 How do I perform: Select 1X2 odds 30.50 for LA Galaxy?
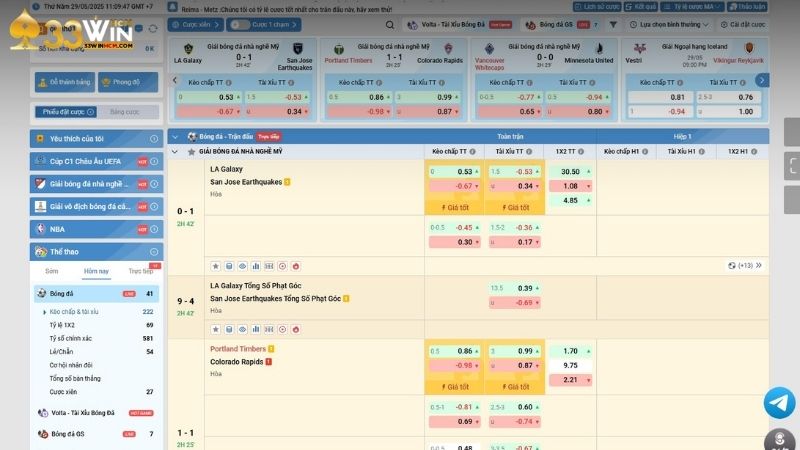pyautogui.click(x=570, y=171)
